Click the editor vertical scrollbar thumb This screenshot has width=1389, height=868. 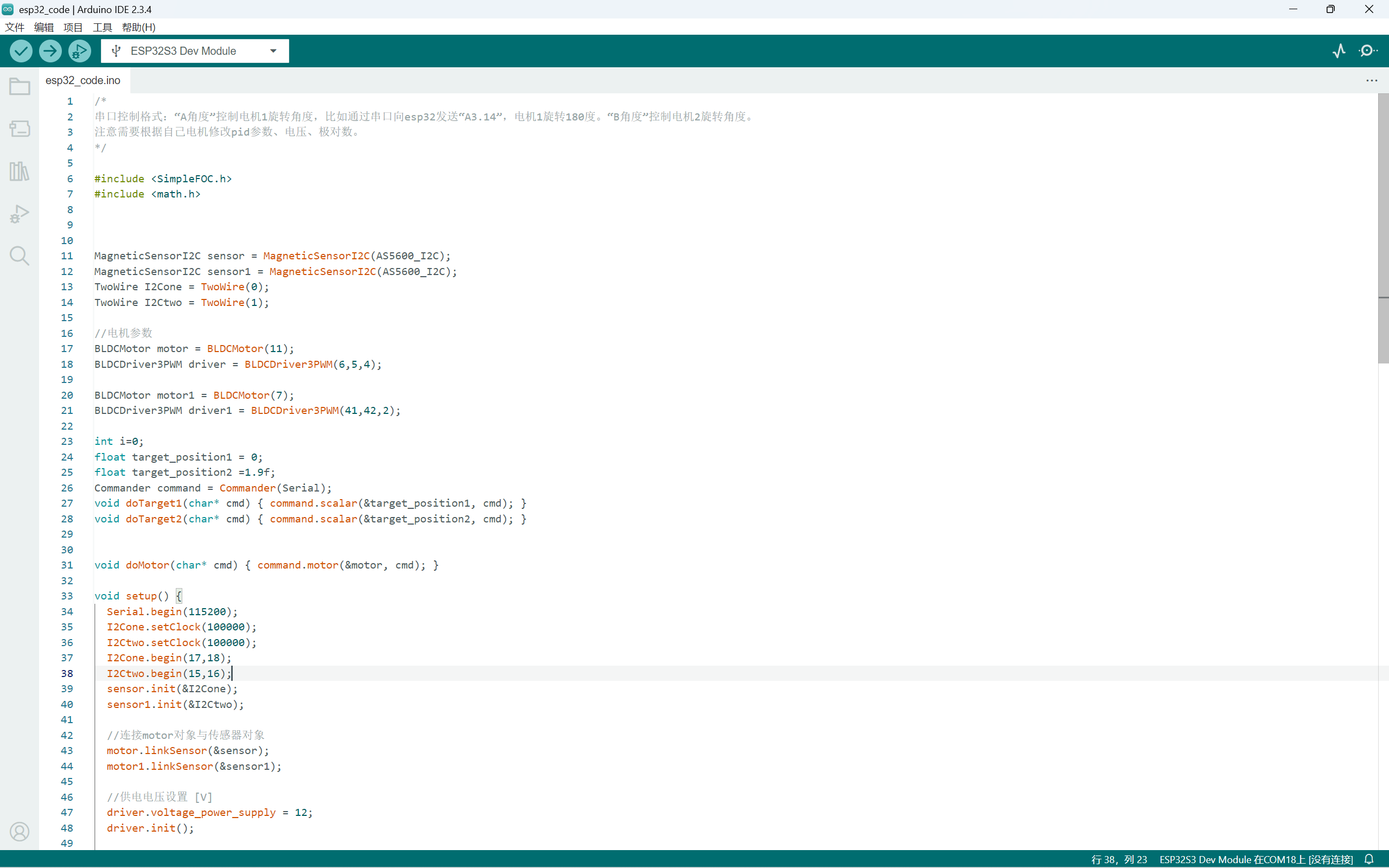pyautogui.click(x=1383, y=228)
